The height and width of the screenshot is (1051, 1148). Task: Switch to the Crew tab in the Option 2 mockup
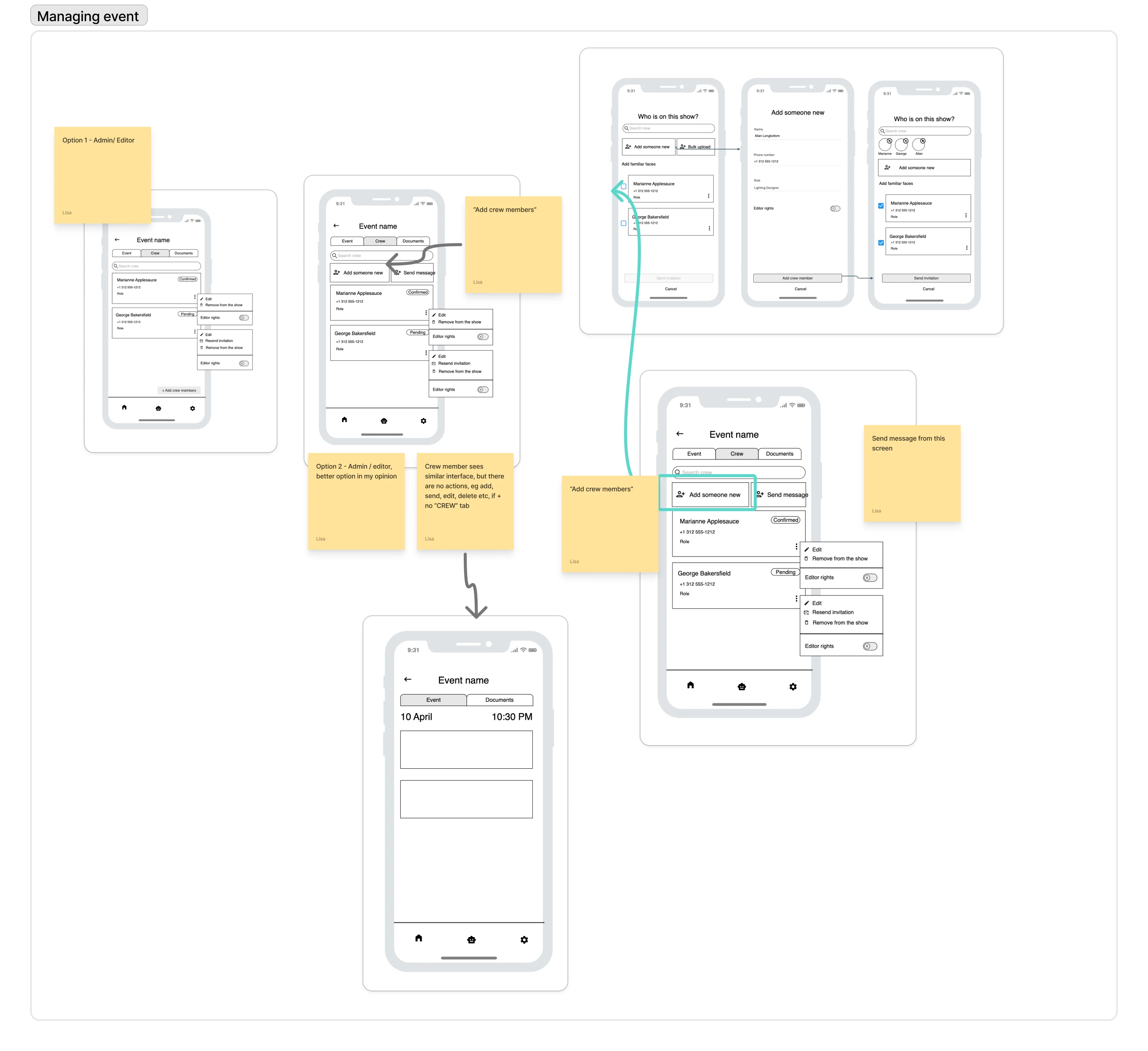[380, 241]
